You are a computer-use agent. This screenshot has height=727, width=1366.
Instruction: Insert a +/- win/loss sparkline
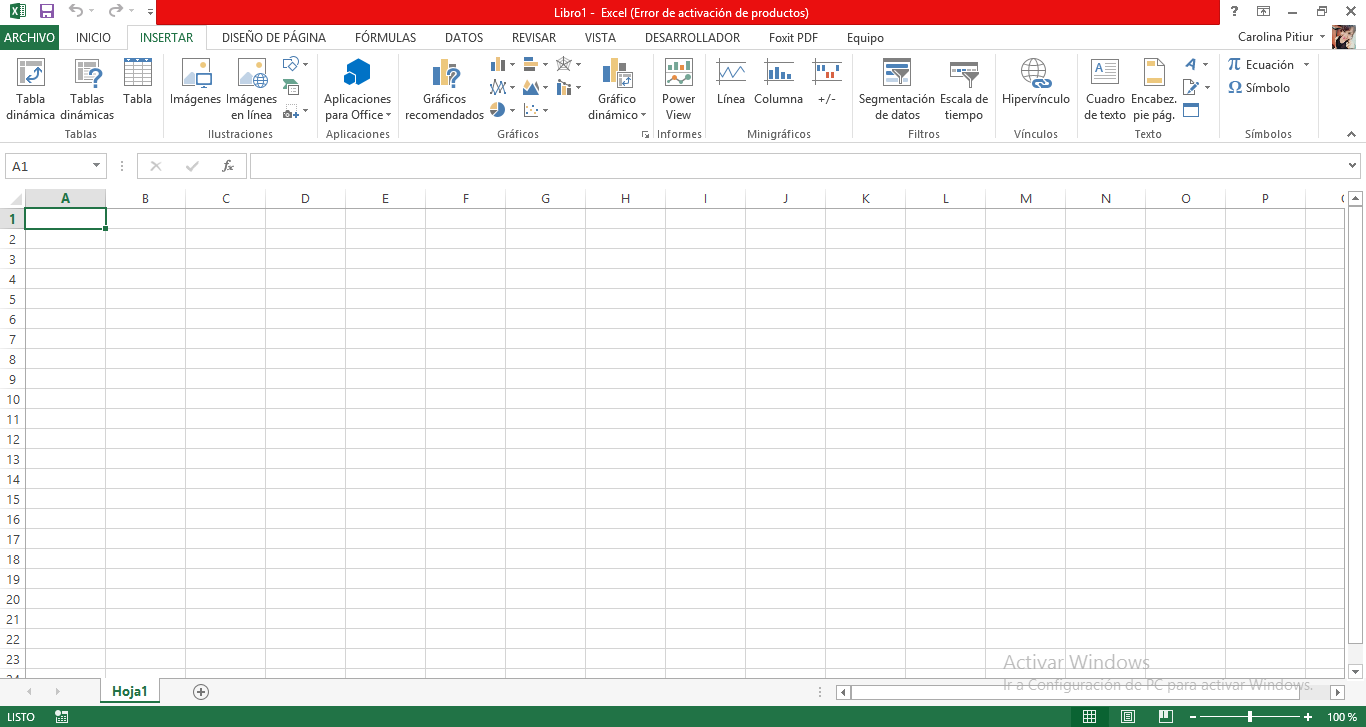point(827,82)
